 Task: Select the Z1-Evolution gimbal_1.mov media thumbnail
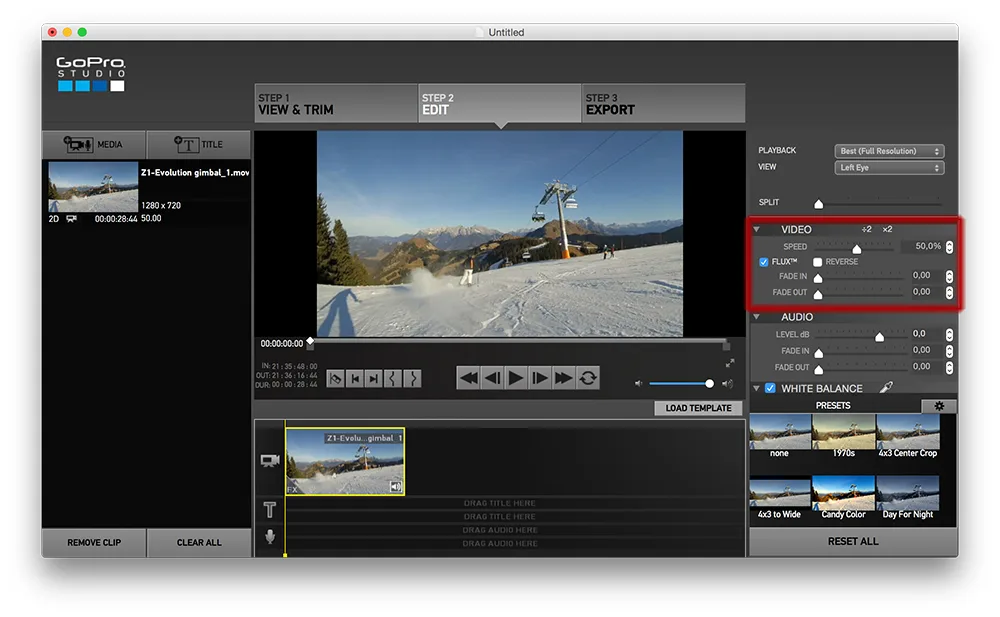(93, 186)
